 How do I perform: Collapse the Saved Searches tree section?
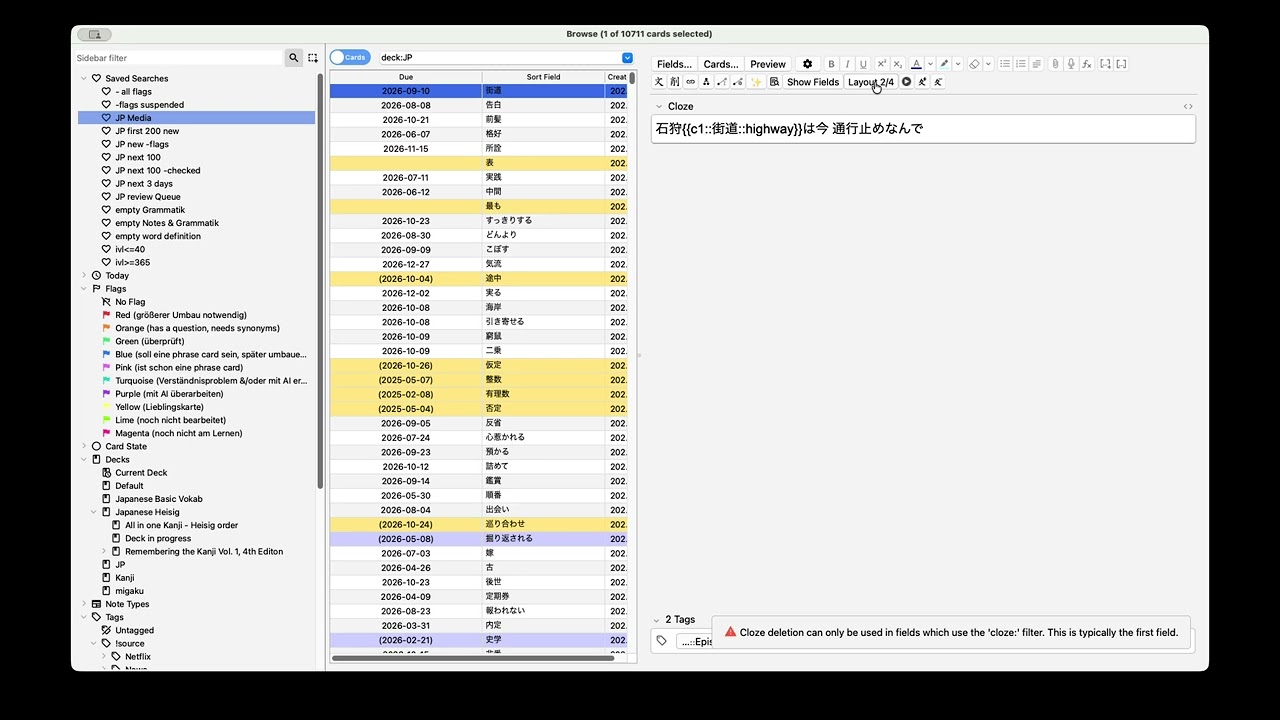[x=84, y=78]
